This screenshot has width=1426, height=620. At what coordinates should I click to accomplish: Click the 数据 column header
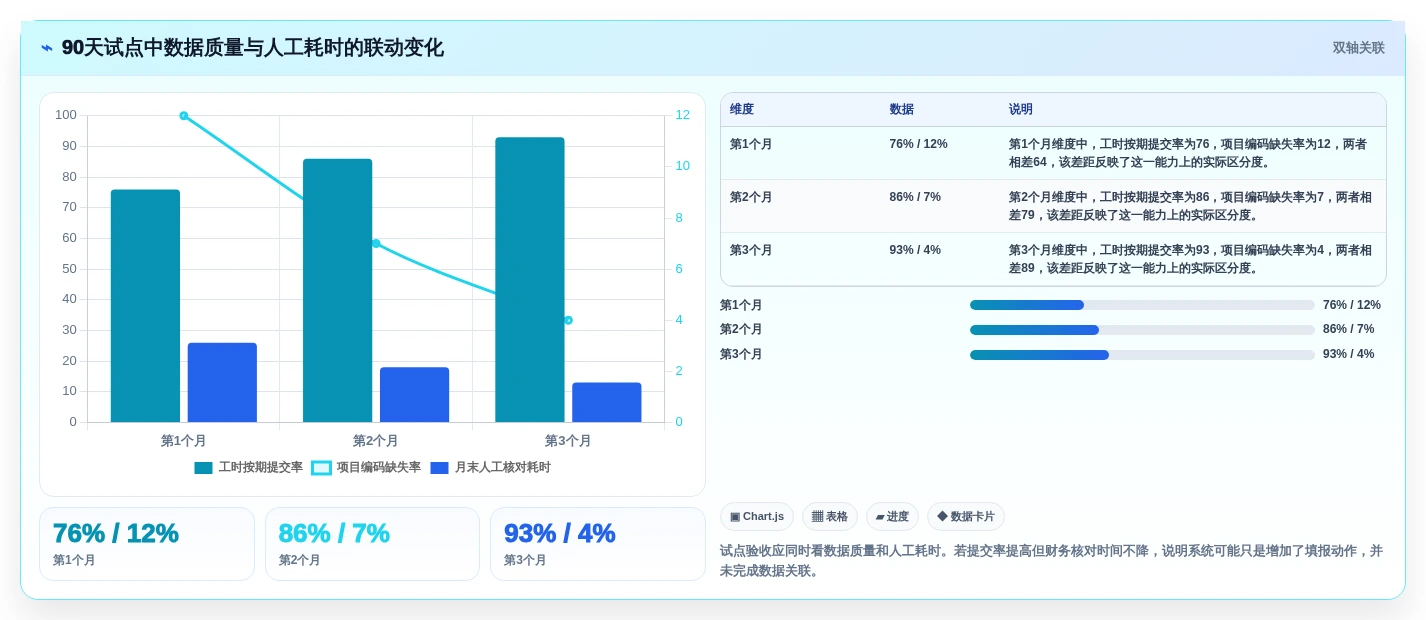pyautogui.click(x=901, y=109)
